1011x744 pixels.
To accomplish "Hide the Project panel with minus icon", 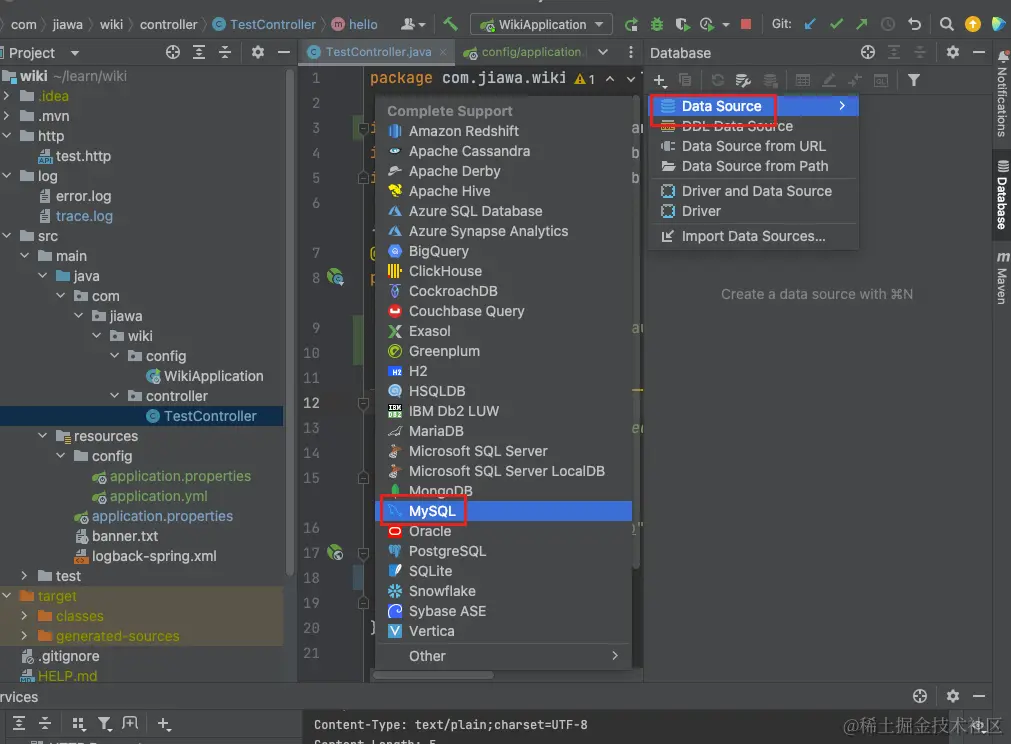I will 284,52.
